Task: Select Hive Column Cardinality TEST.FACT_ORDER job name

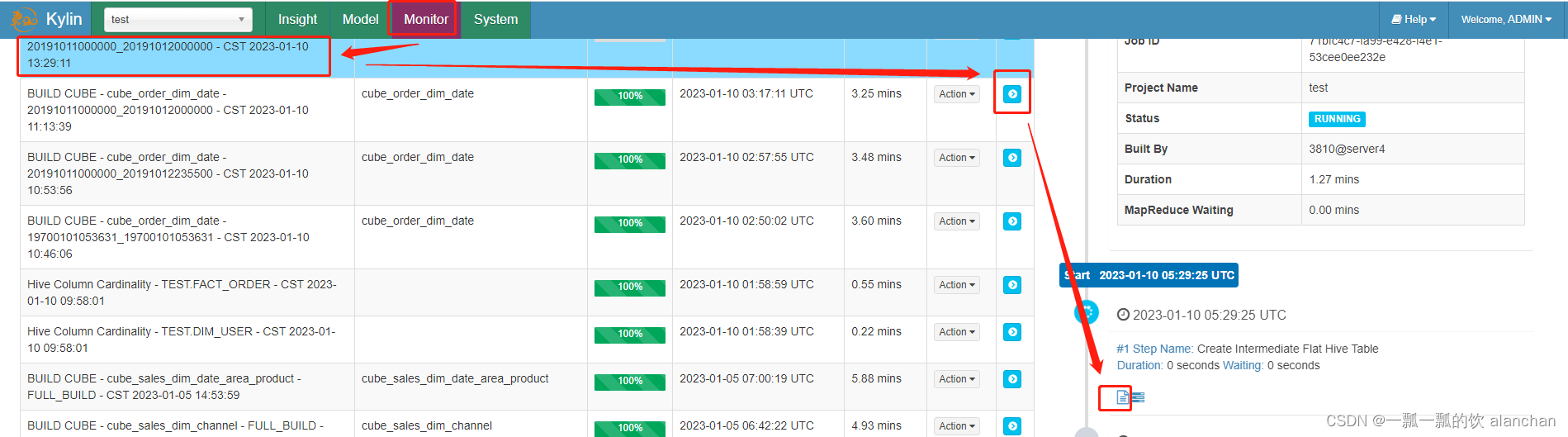Action: coord(182,292)
